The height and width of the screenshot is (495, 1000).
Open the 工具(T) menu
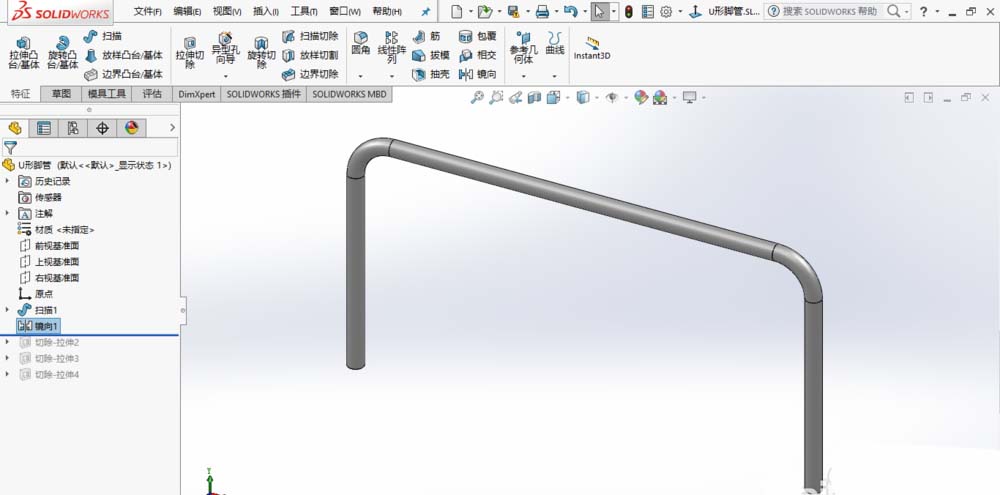coord(304,11)
